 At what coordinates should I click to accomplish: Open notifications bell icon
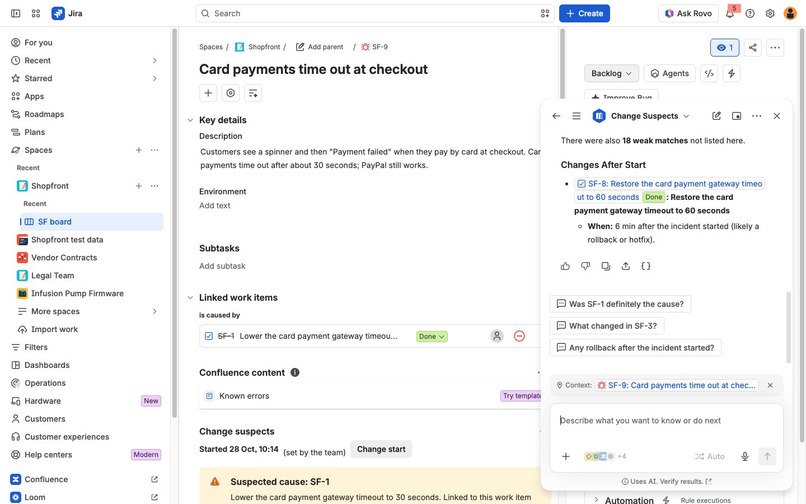click(730, 13)
